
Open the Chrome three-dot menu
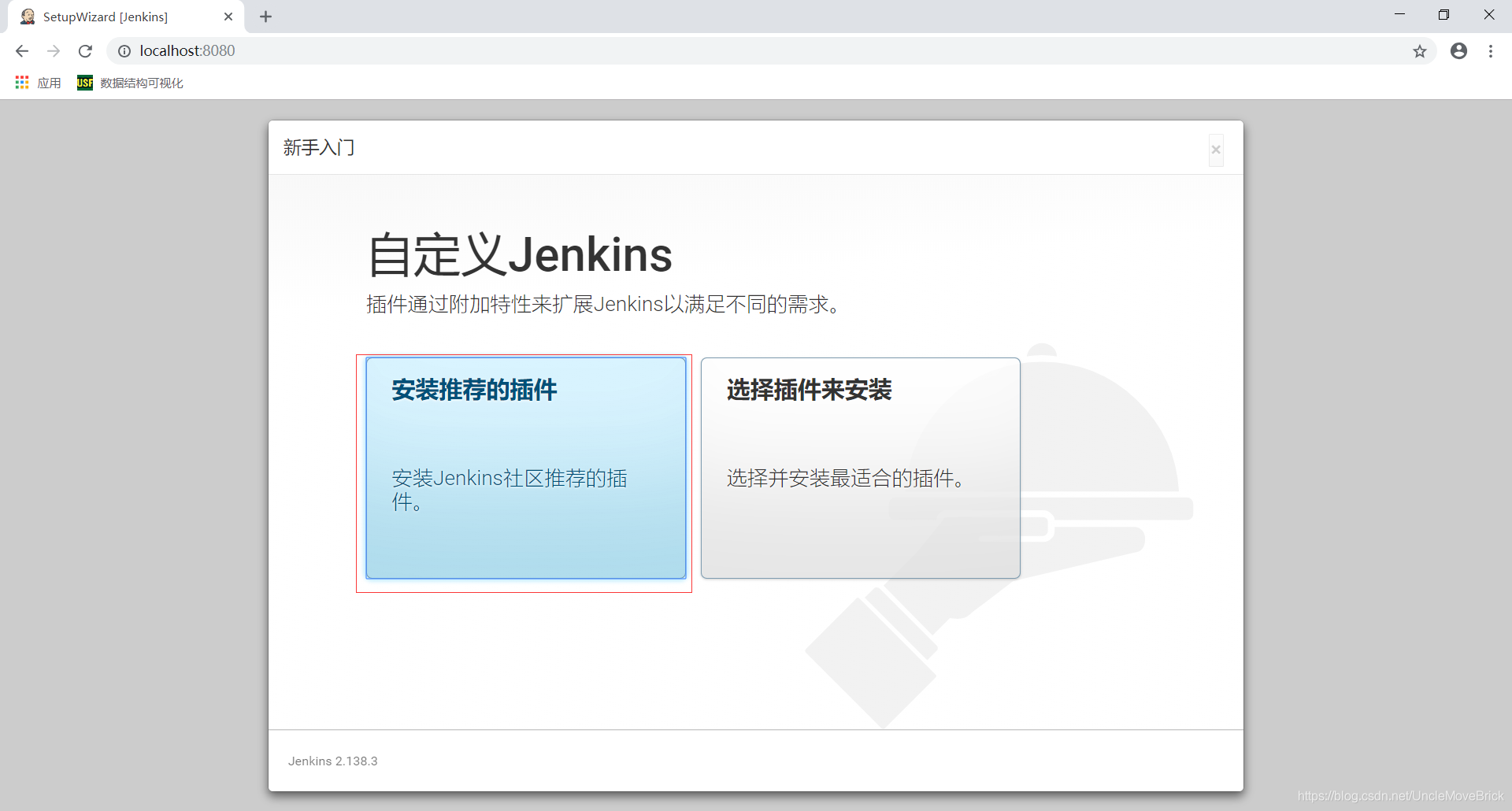coord(1491,51)
